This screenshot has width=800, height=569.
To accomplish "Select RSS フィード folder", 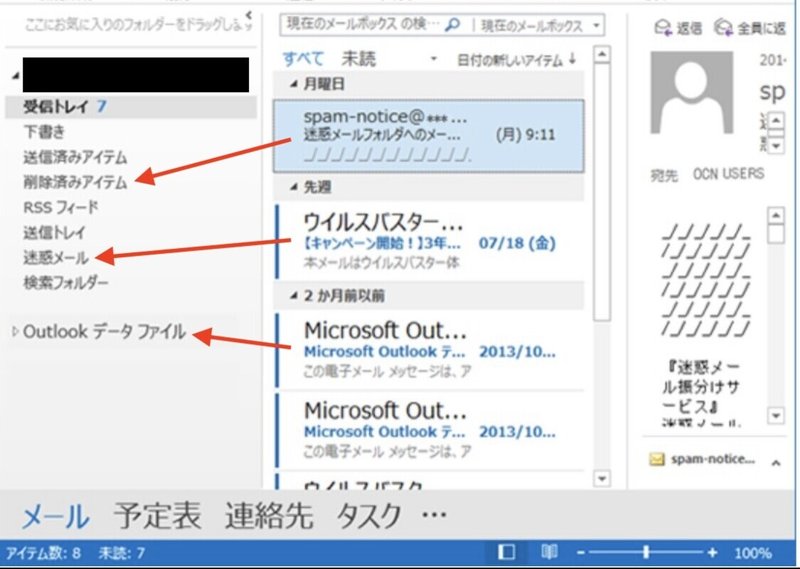I will [61, 207].
